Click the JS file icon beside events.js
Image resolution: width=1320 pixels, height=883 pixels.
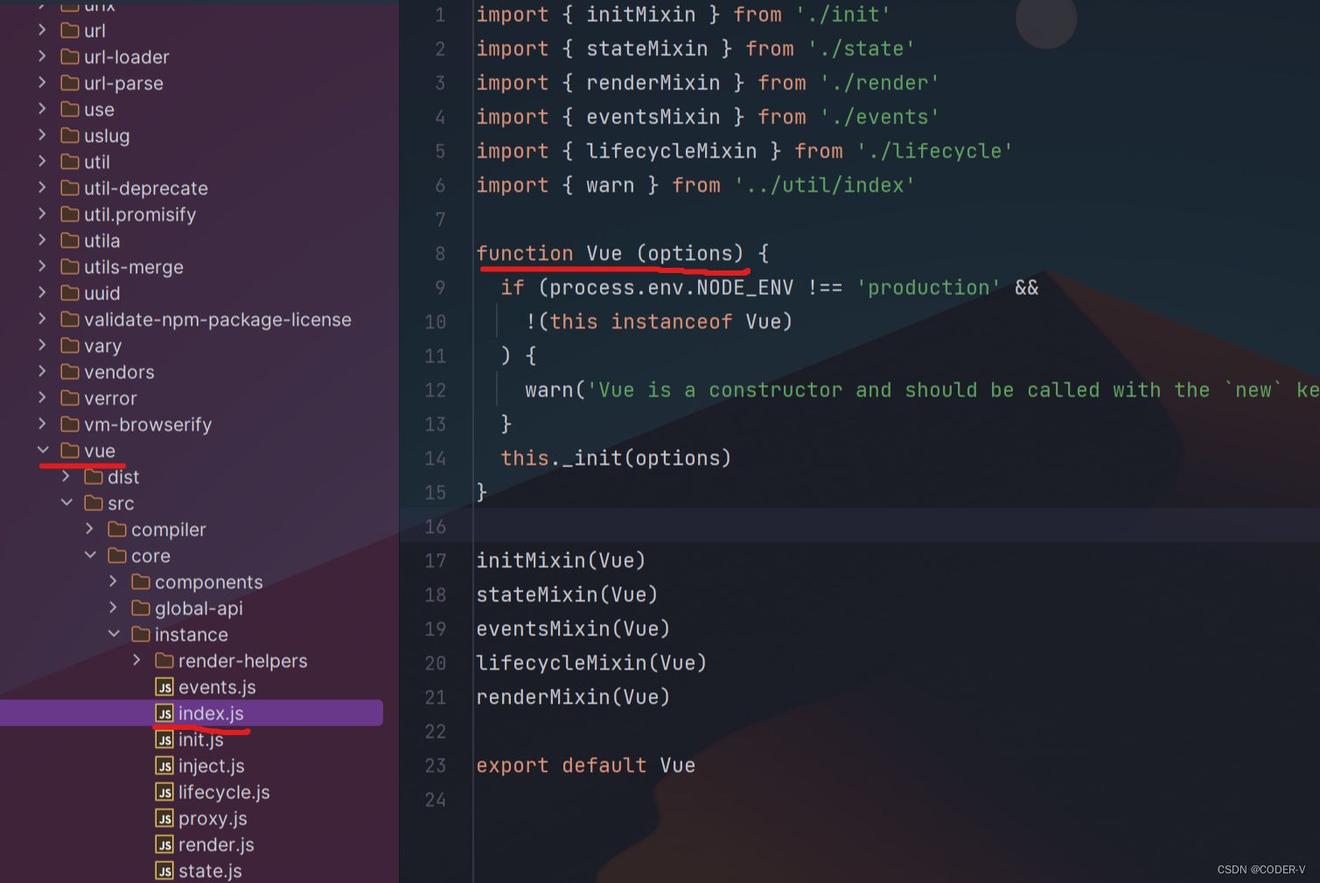(164, 687)
